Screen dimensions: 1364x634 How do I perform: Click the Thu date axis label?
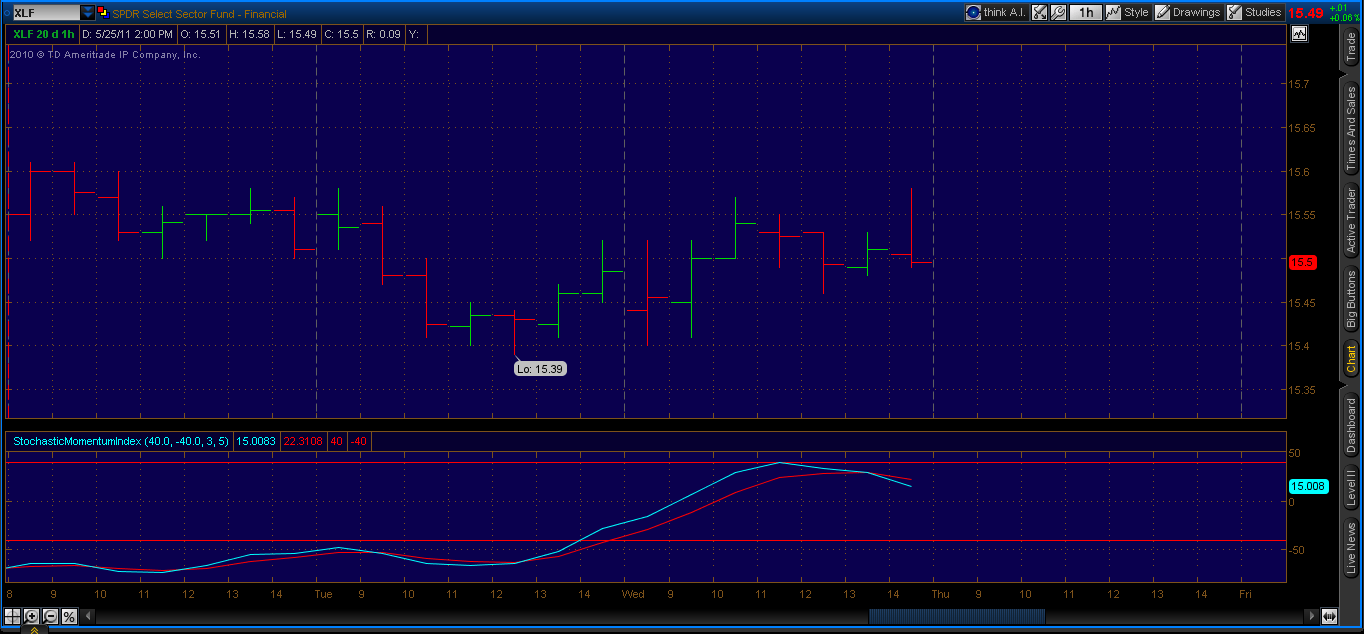click(x=940, y=594)
